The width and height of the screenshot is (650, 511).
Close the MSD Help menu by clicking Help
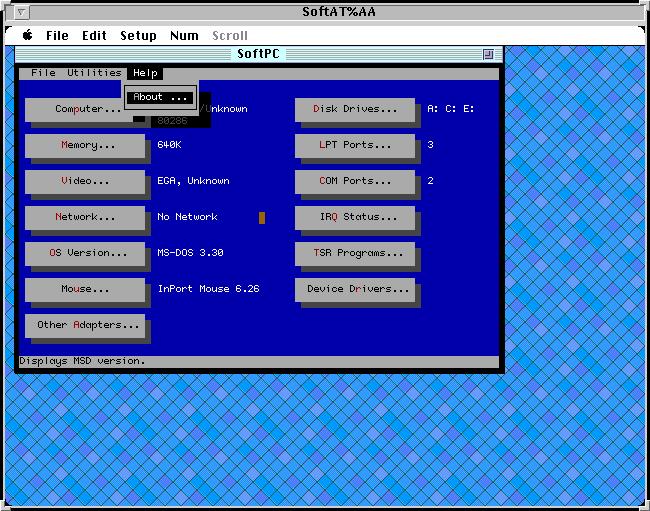tap(146, 73)
